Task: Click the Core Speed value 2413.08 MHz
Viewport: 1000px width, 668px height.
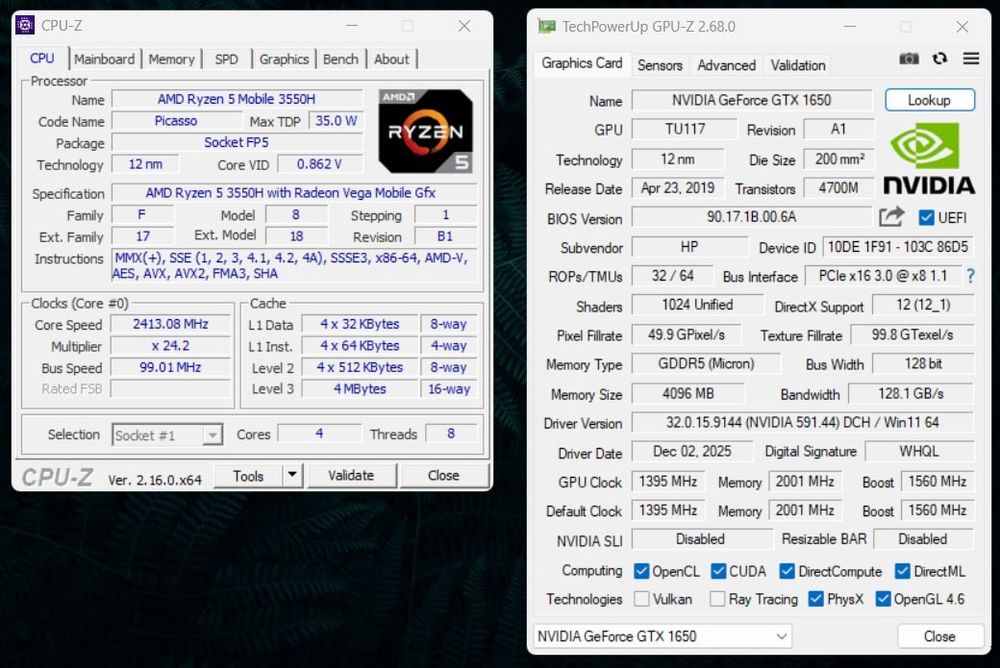Action: 170,324
